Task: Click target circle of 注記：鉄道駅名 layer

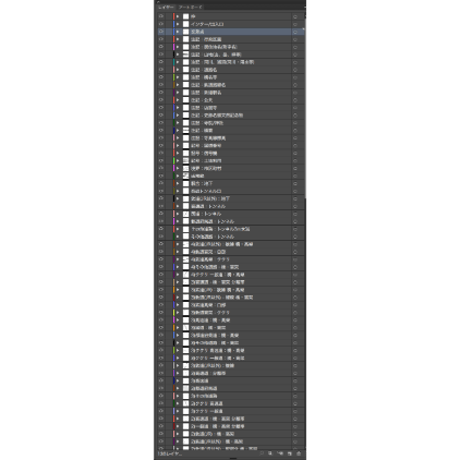Action: (x=295, y=92)
